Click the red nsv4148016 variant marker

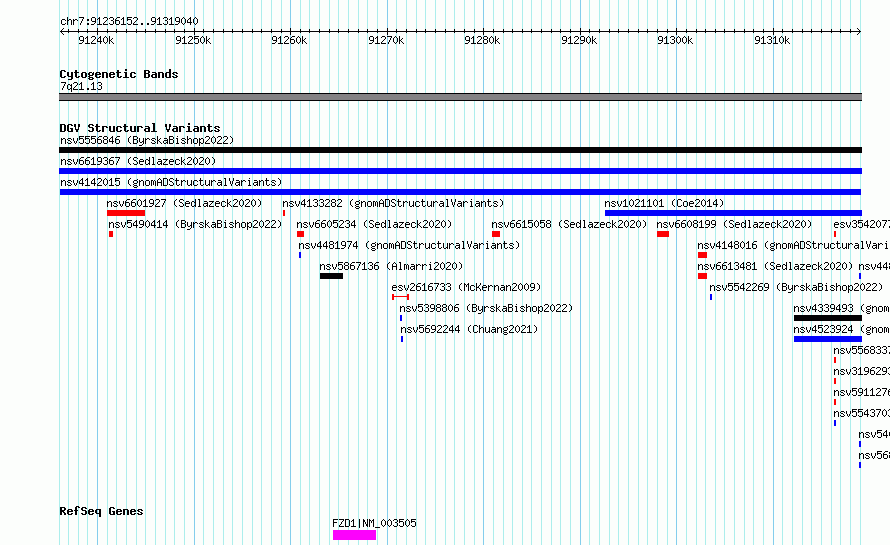(x=702, y=255)
